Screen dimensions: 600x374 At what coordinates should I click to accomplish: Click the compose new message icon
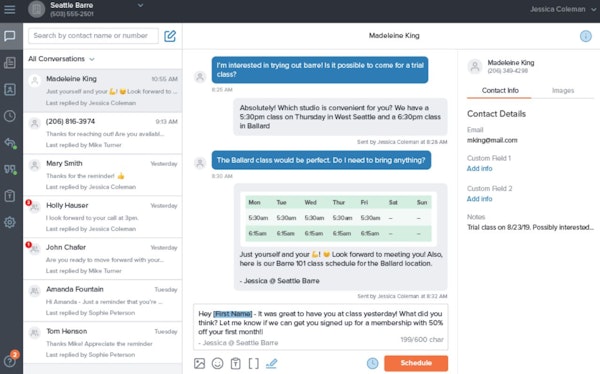pos(170,36)
